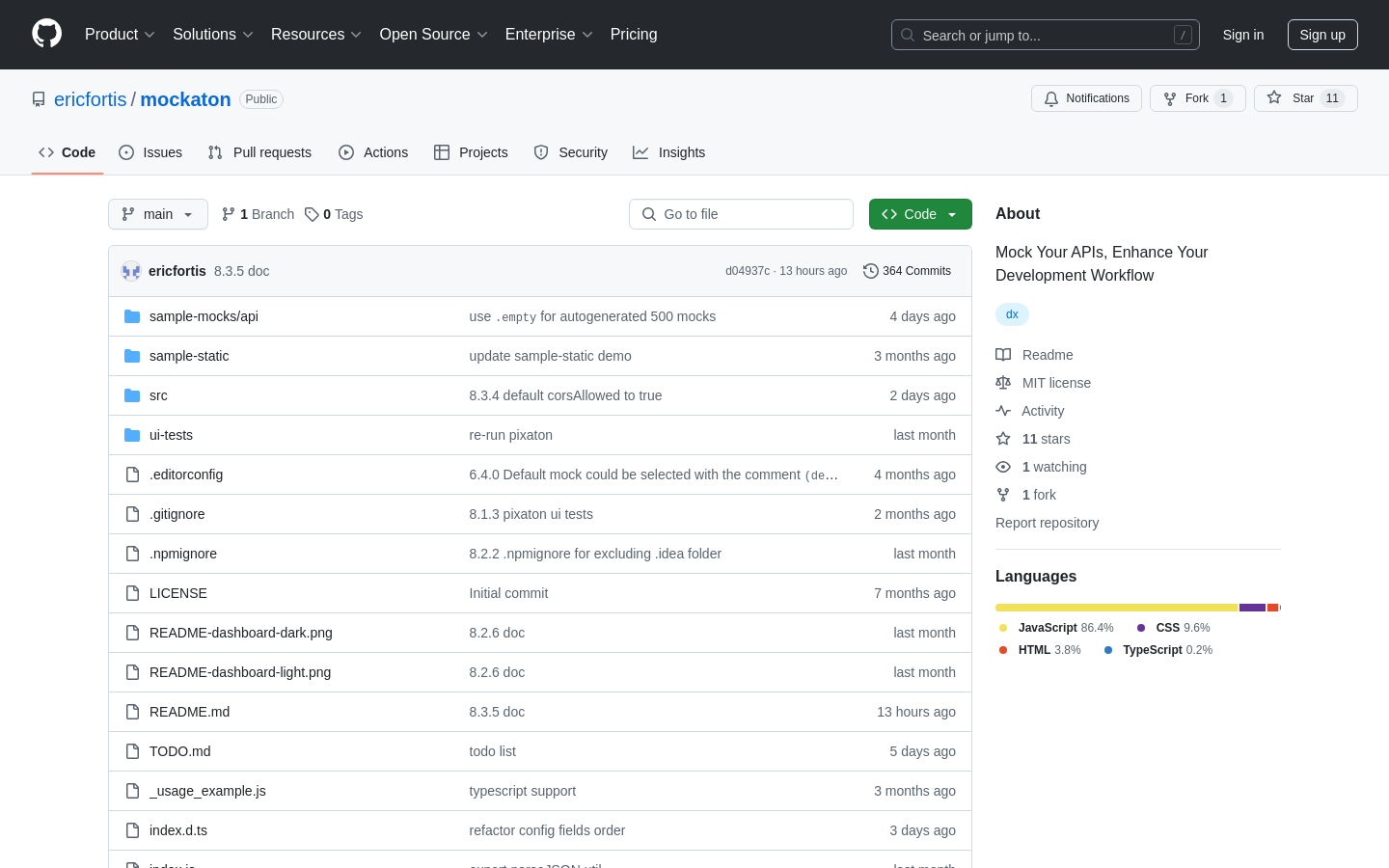Image resolution: width=1389 pixels, height=868 pixels.
Task: Open the Insights tab
Action: pyautogui.click(x=669, y=152)
